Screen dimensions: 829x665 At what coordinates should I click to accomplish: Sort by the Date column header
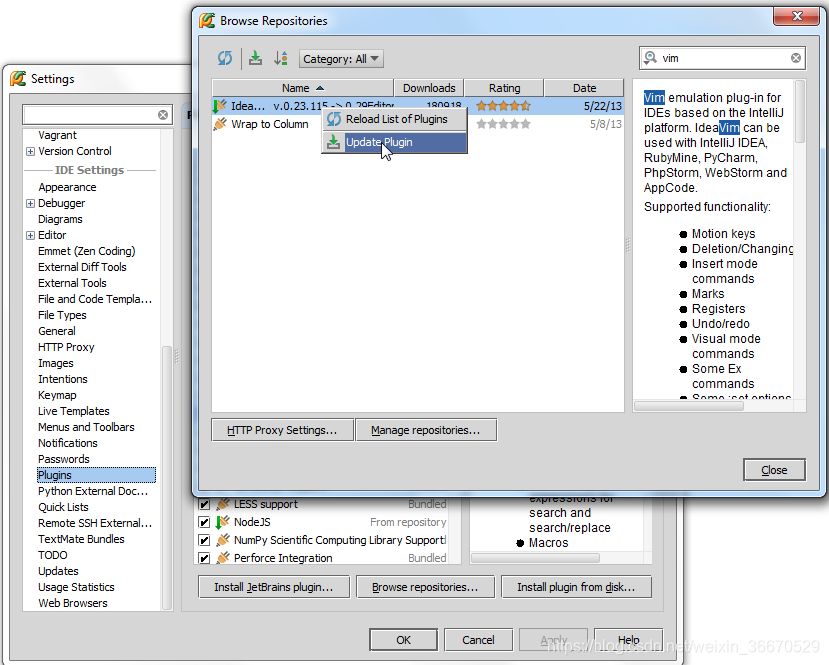pyautogui.click(x=584, y=88)
